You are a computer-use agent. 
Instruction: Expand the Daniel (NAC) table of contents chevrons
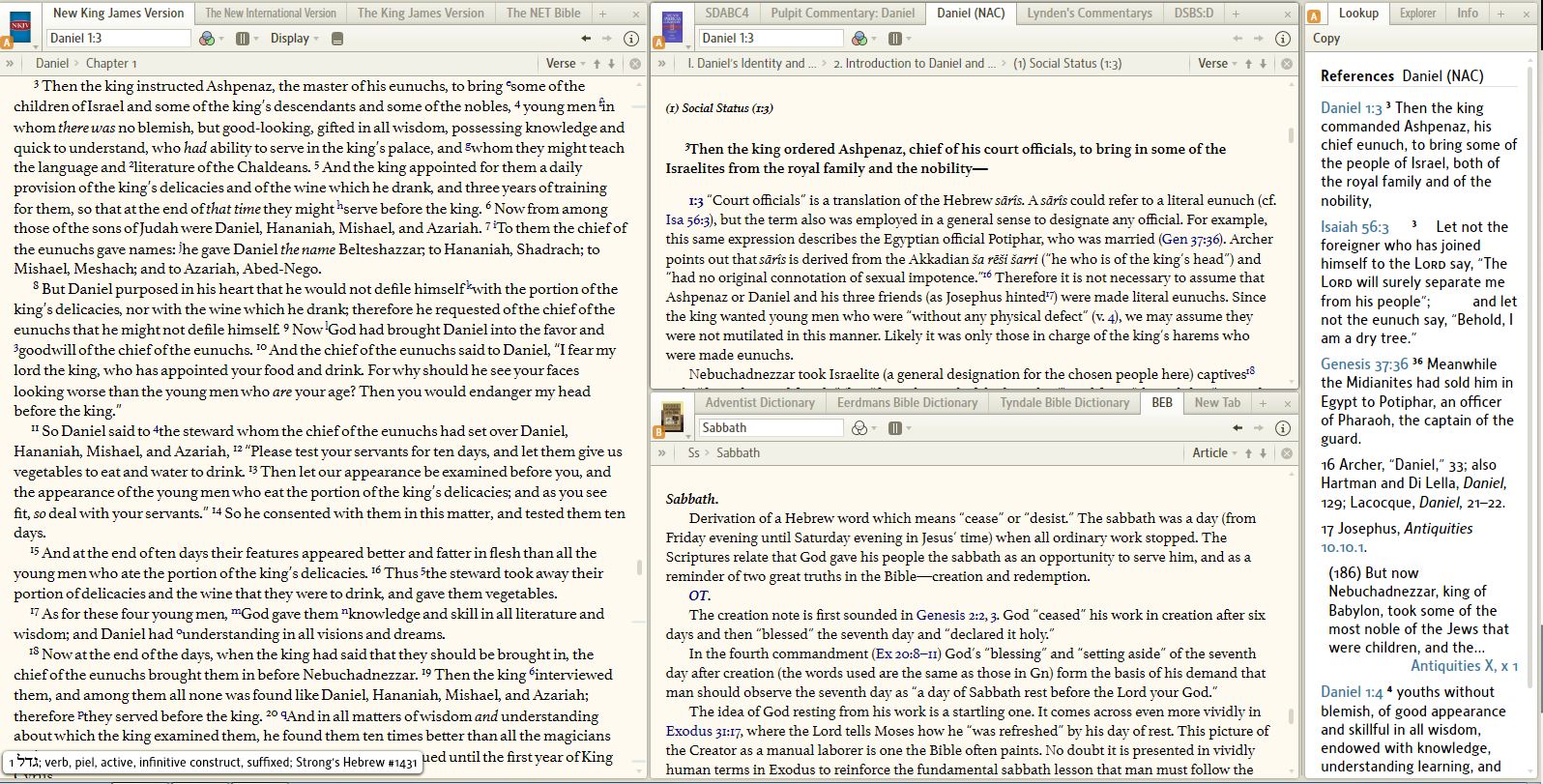[x=662, y=64]
